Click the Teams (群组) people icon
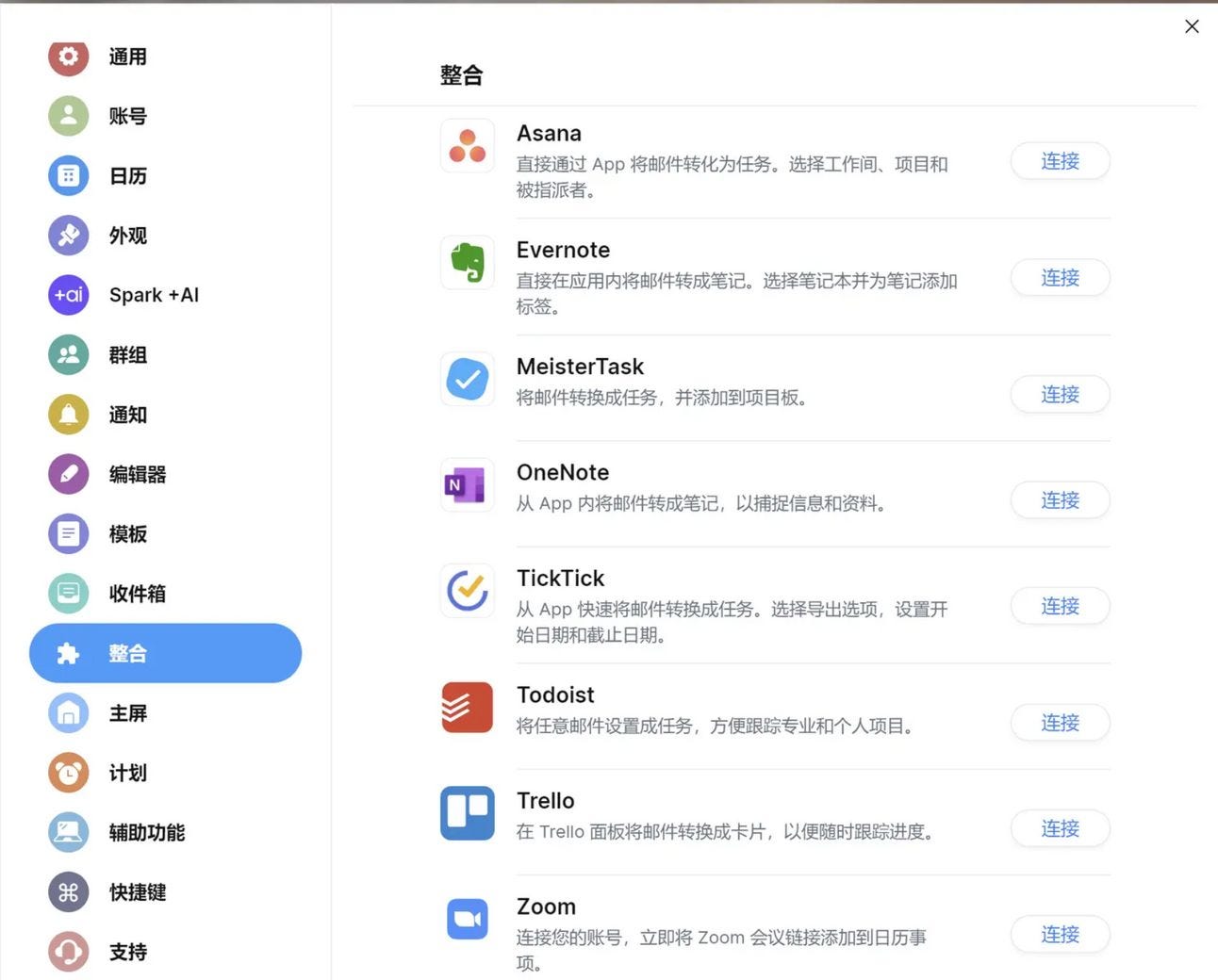The width and height of the screenshot is (1218, 980). [x=68, y=354]
